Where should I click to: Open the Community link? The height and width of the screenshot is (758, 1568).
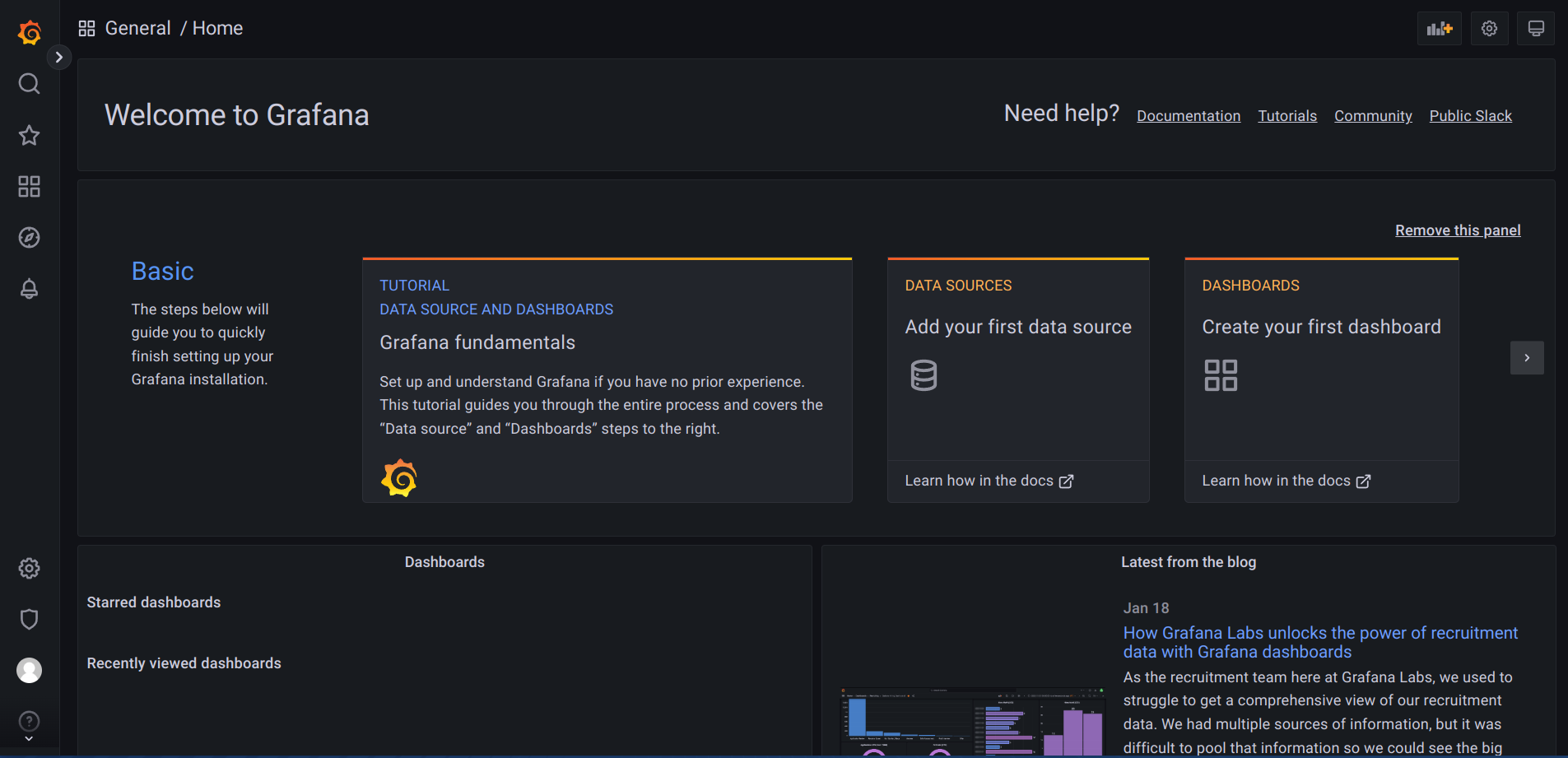(1373, 116)
